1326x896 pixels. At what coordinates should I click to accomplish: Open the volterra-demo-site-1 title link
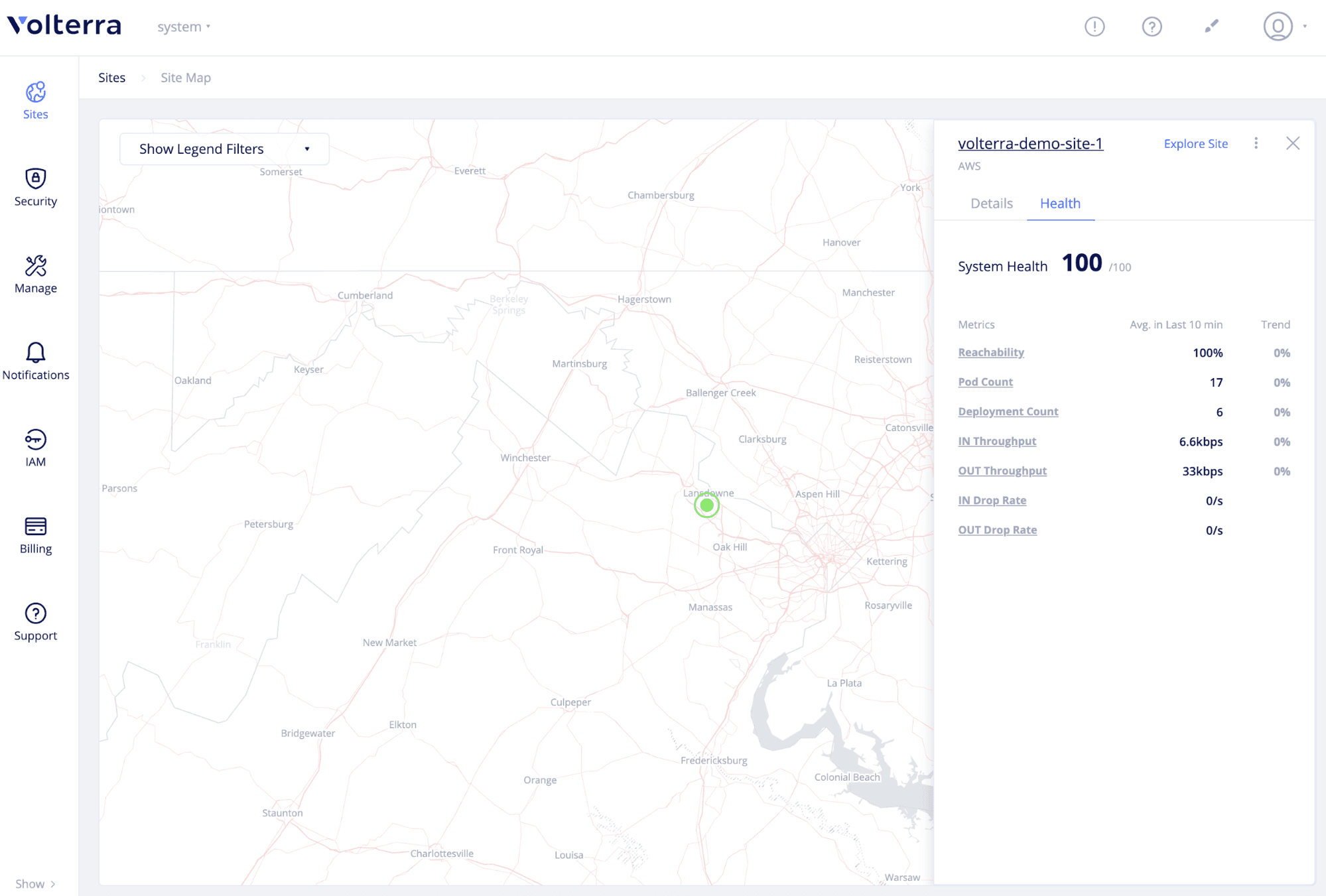[x=1030, y=143]
